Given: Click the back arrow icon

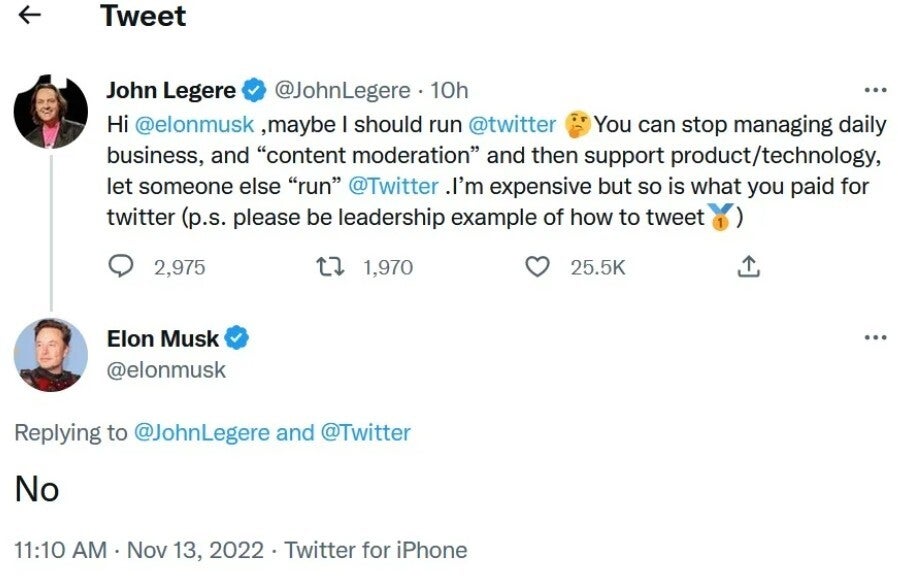Looking at the screenshot, I should pos(30,15).
